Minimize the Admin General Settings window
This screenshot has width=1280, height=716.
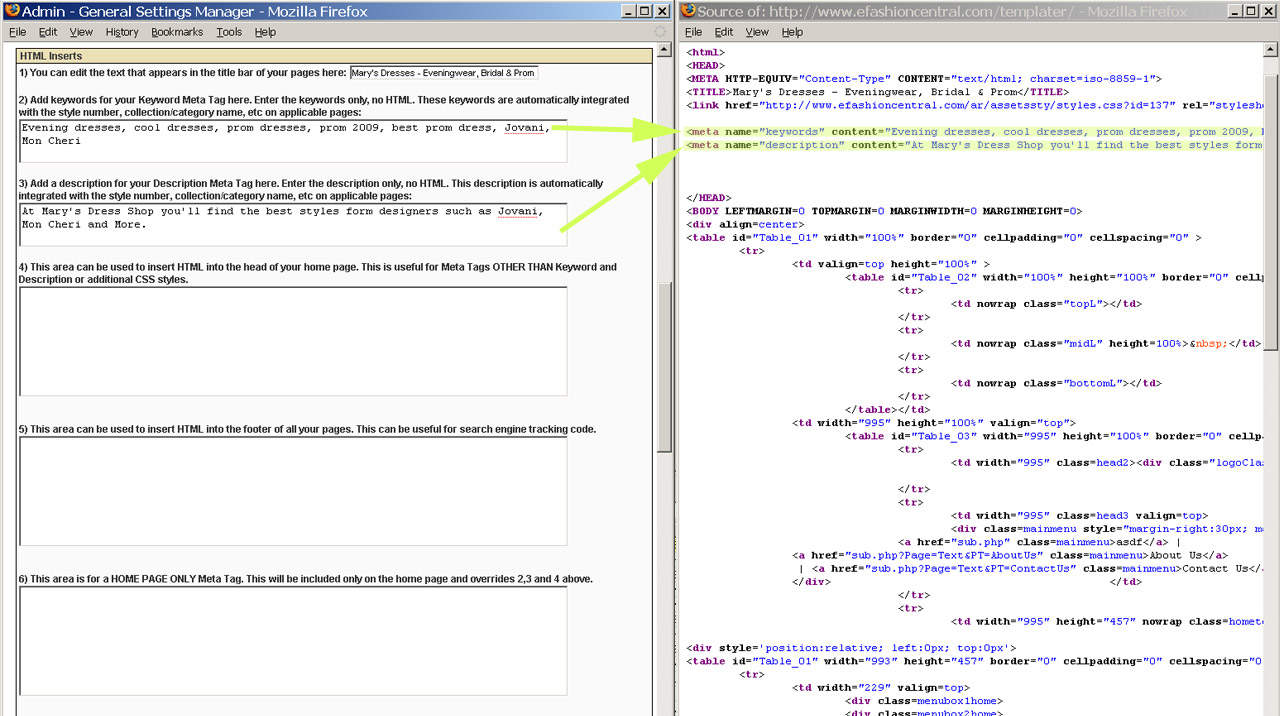pos(626,11)
